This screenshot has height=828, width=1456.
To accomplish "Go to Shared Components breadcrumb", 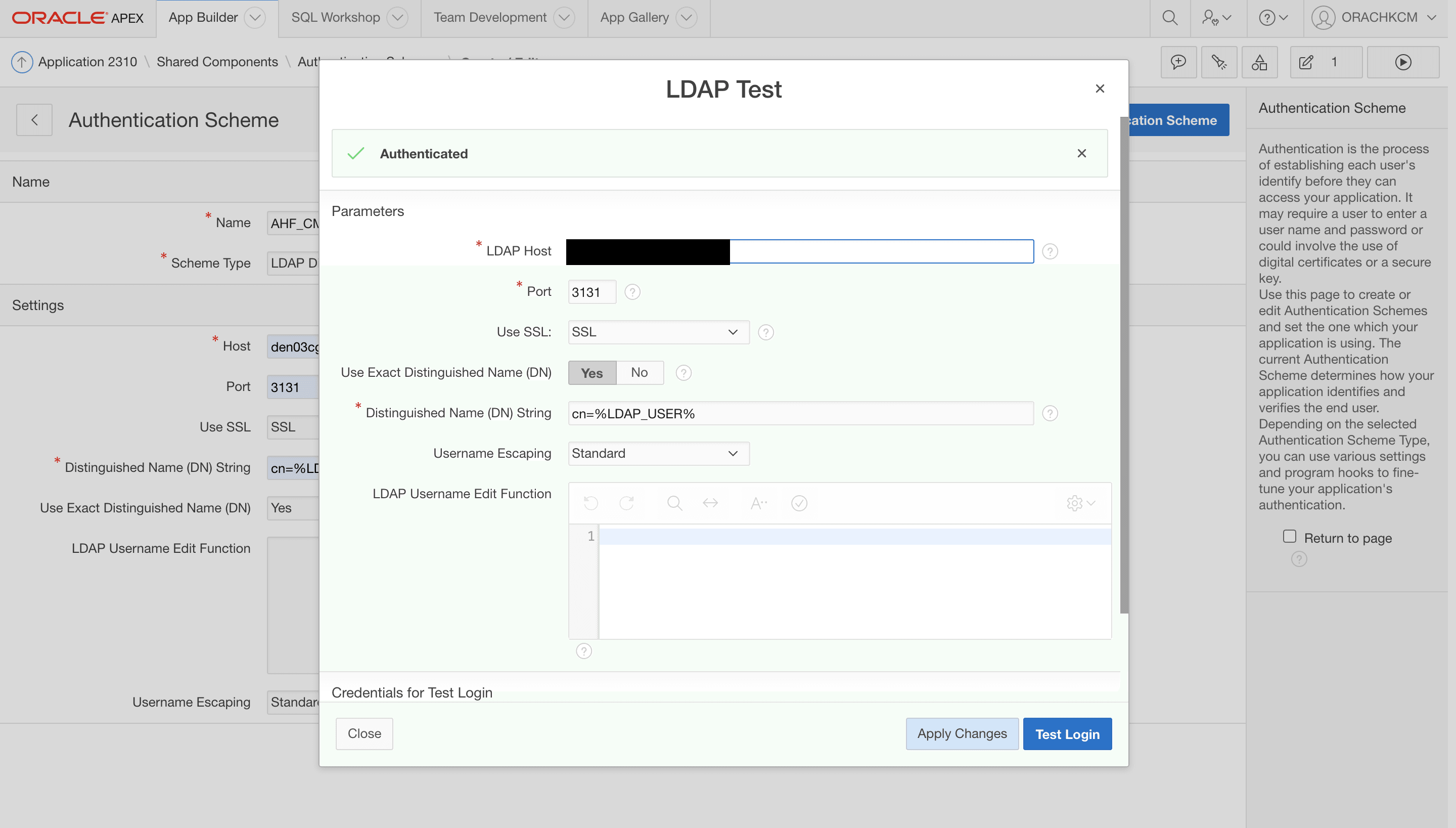I will (x=217, y=61).
